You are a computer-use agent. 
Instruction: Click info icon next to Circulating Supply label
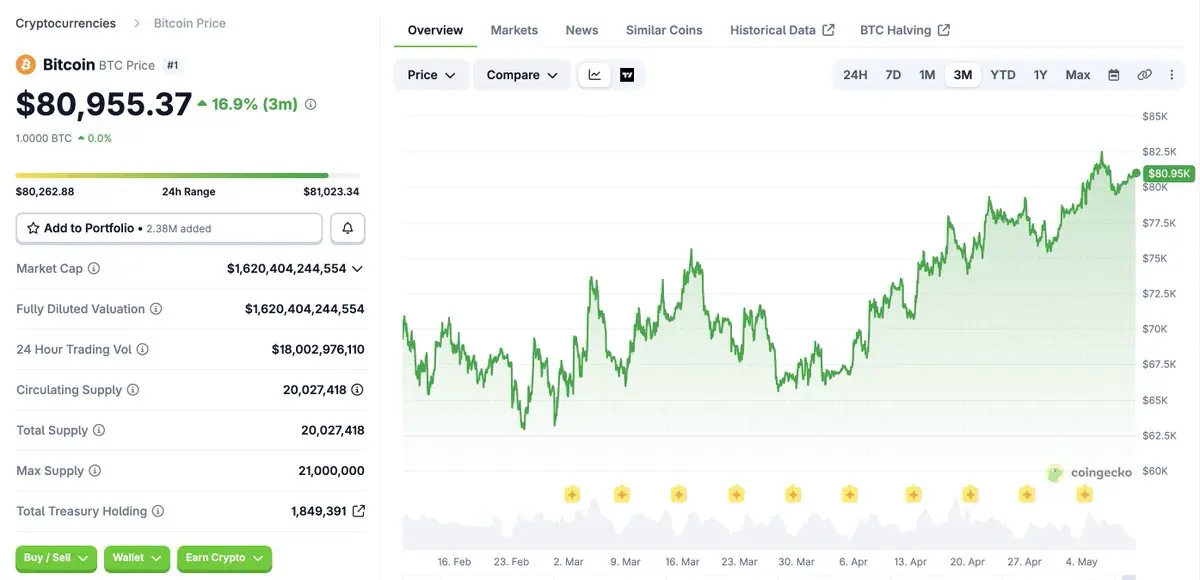pos(133,390)
